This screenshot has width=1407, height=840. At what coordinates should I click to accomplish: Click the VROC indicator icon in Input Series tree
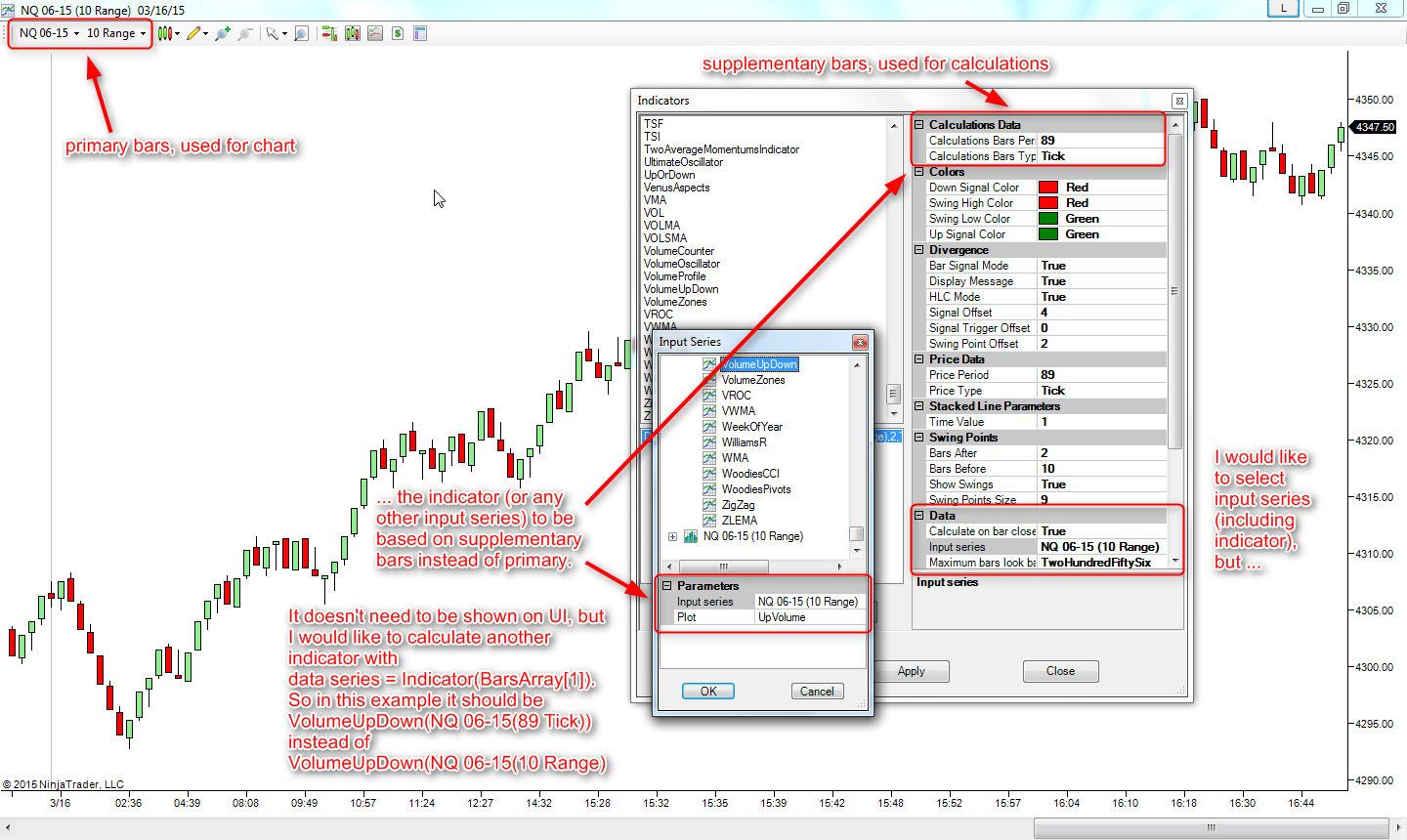[709, 396]
